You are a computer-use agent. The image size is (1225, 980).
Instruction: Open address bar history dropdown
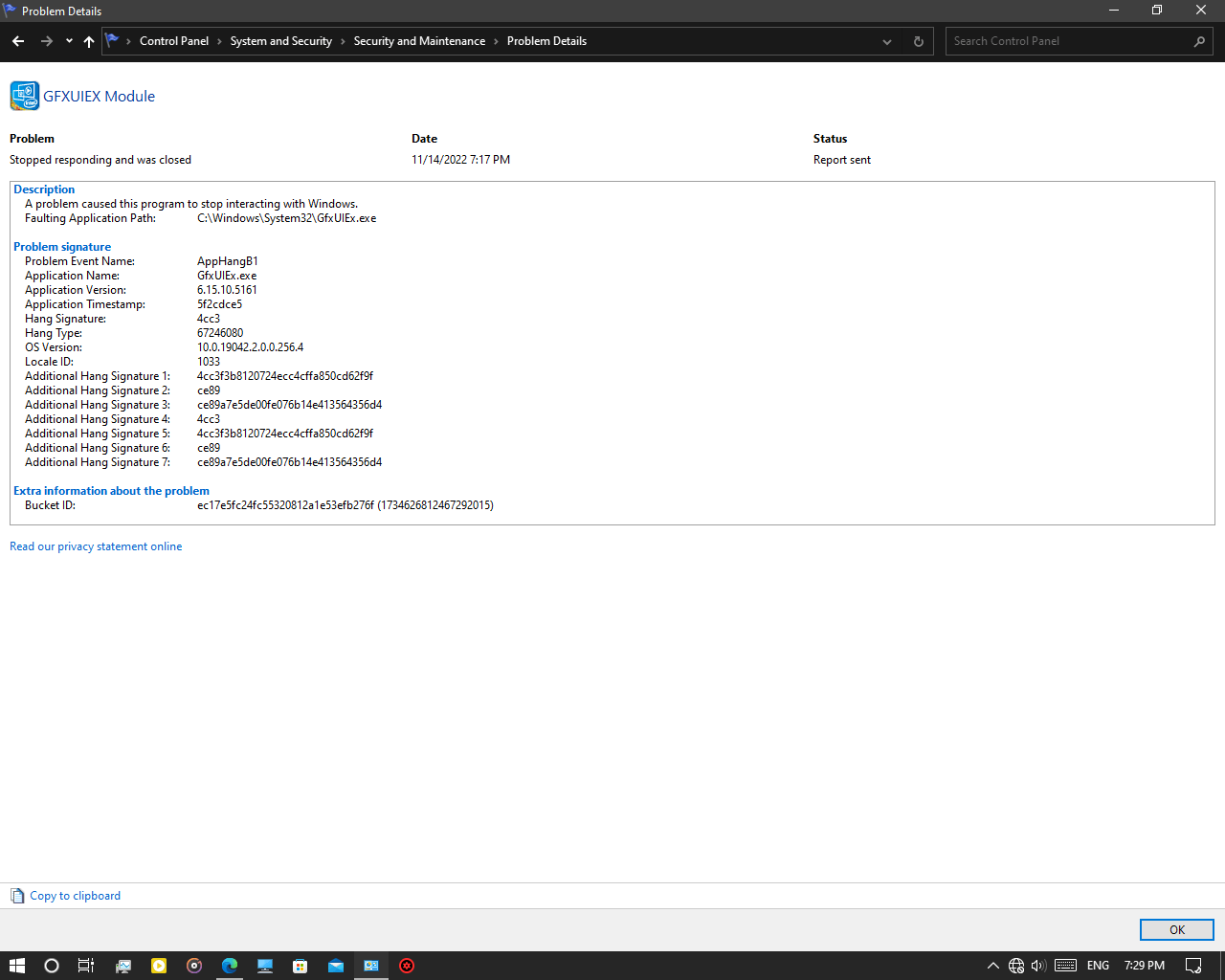pos(887,41)
